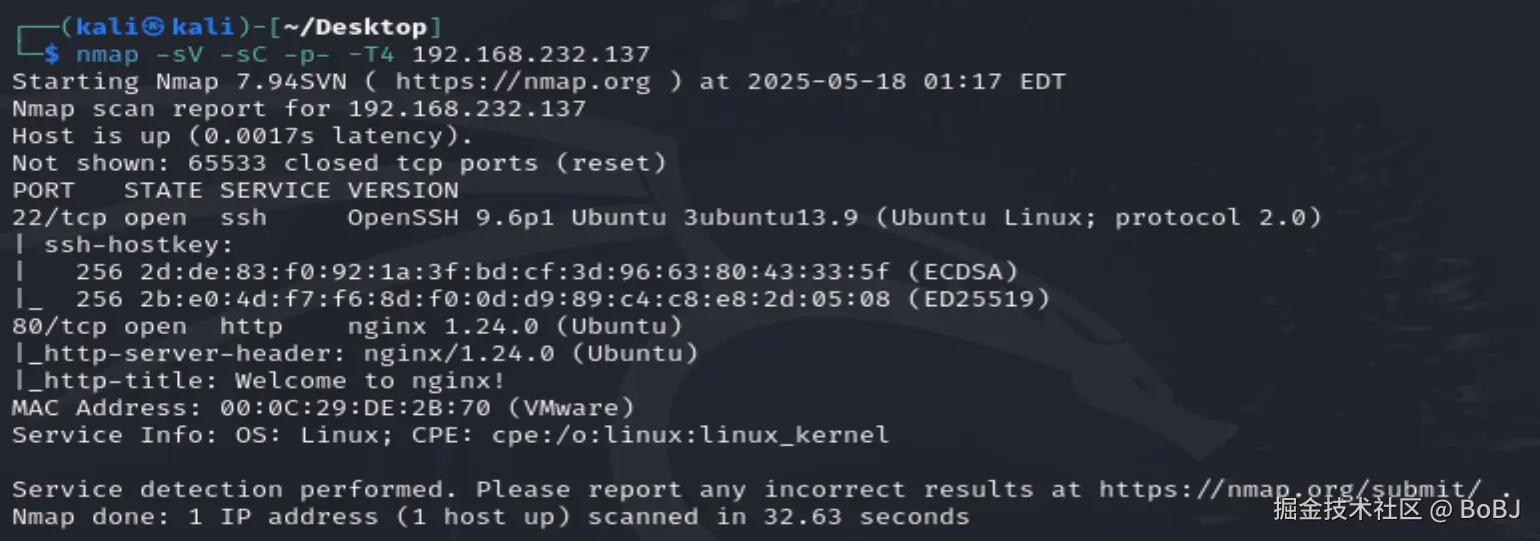1540x541 pixels.
Task: Click the Nmap done summary line
Action: click(490, 517)
